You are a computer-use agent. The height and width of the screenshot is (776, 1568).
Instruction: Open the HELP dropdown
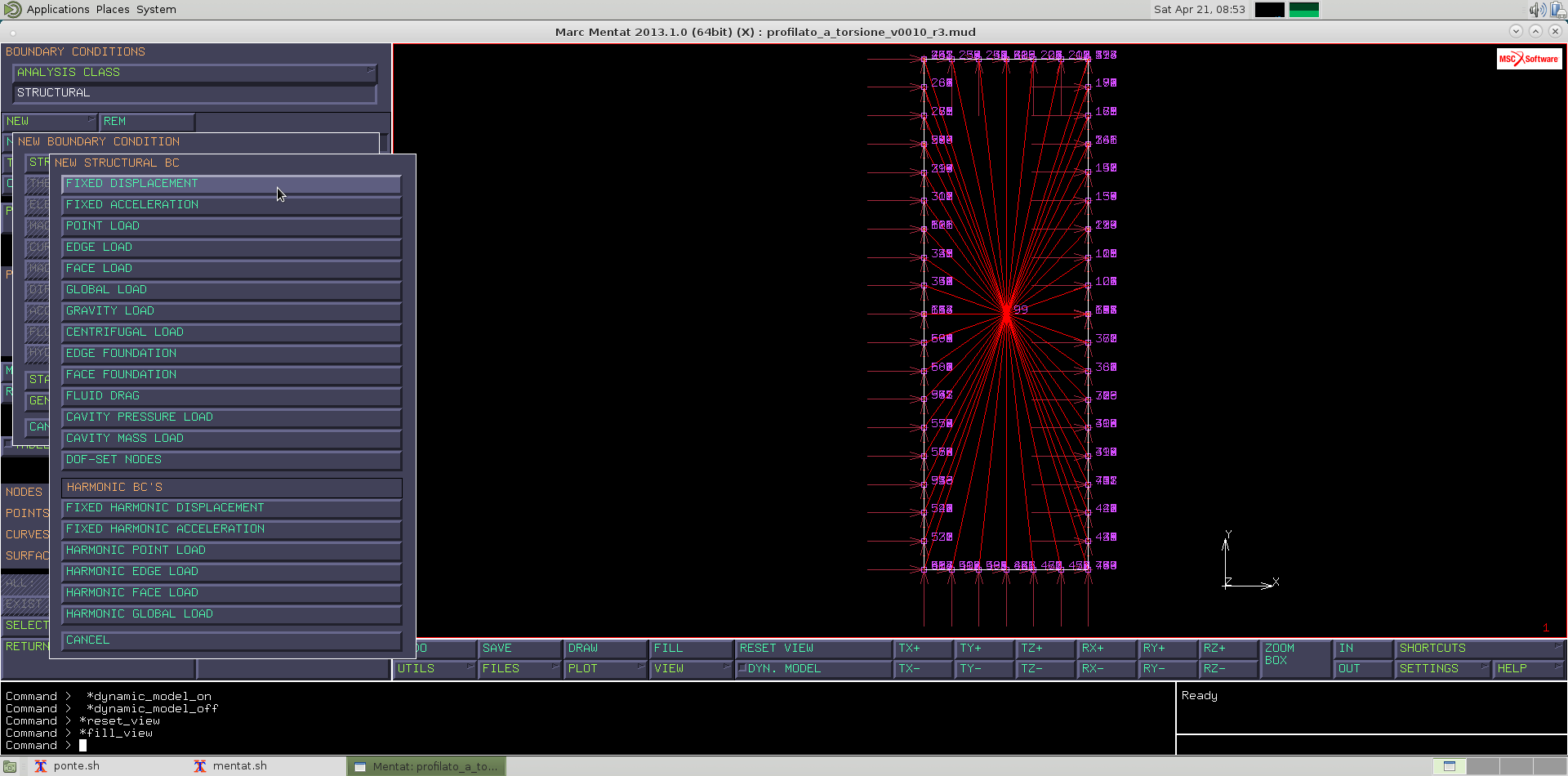tap(1529, 669)
